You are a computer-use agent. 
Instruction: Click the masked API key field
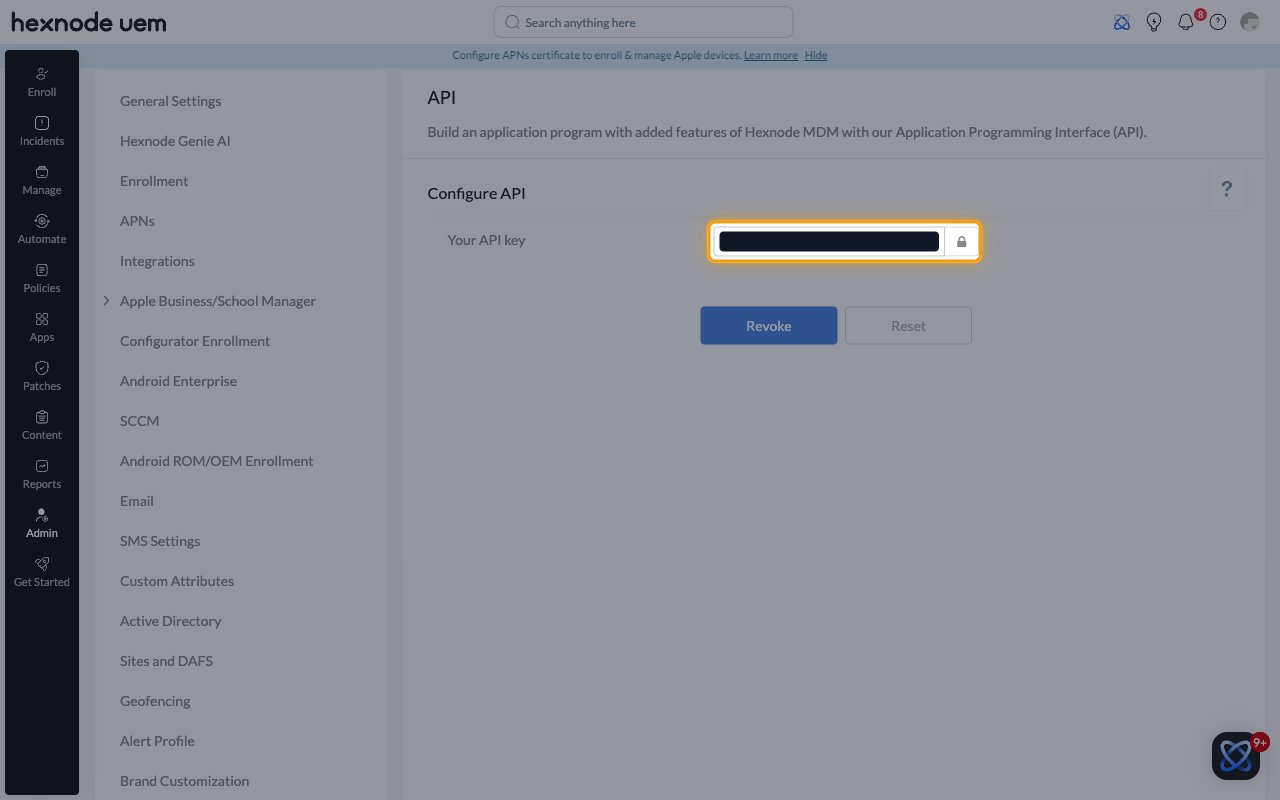[829, 241]
